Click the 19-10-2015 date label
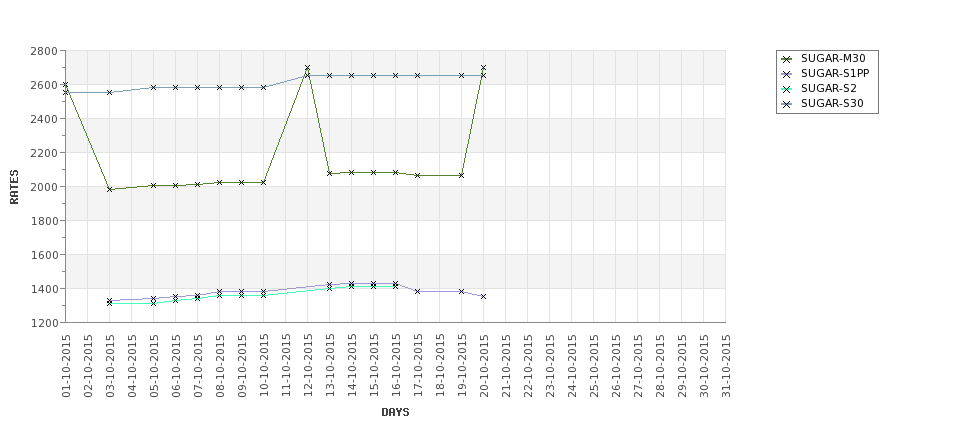The image size is (975, 429). (x=461, y=366)
